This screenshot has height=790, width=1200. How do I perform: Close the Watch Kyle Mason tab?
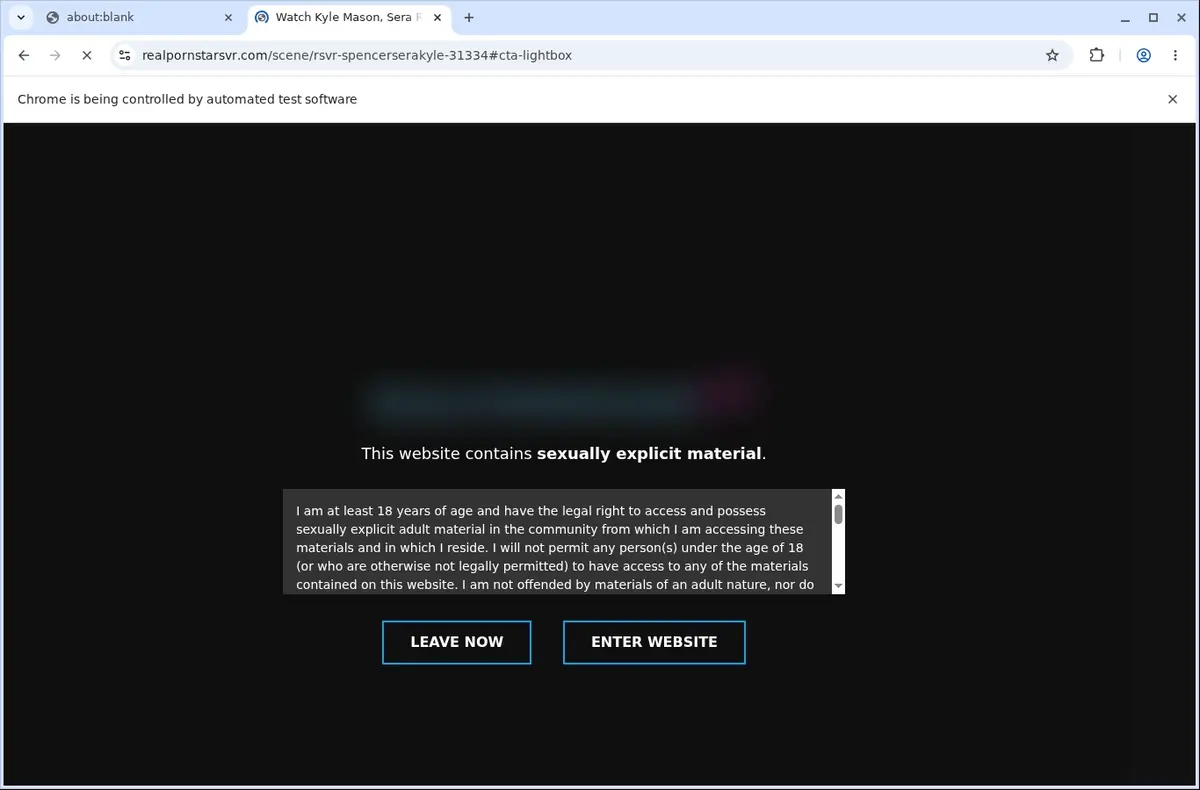click(437, 17)
